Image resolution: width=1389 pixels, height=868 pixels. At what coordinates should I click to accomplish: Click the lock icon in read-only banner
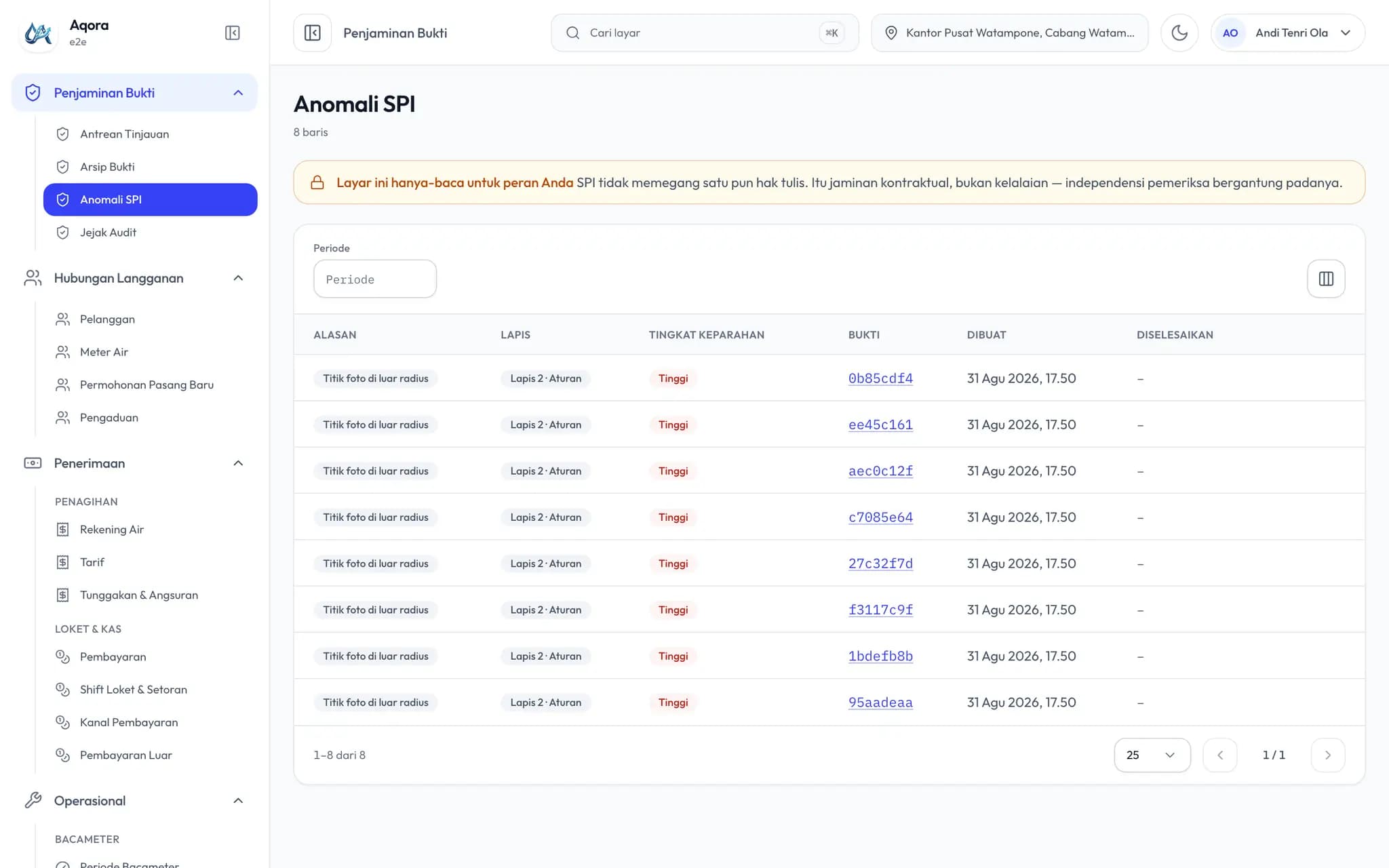pyautogui.click(x=317, y=182)
